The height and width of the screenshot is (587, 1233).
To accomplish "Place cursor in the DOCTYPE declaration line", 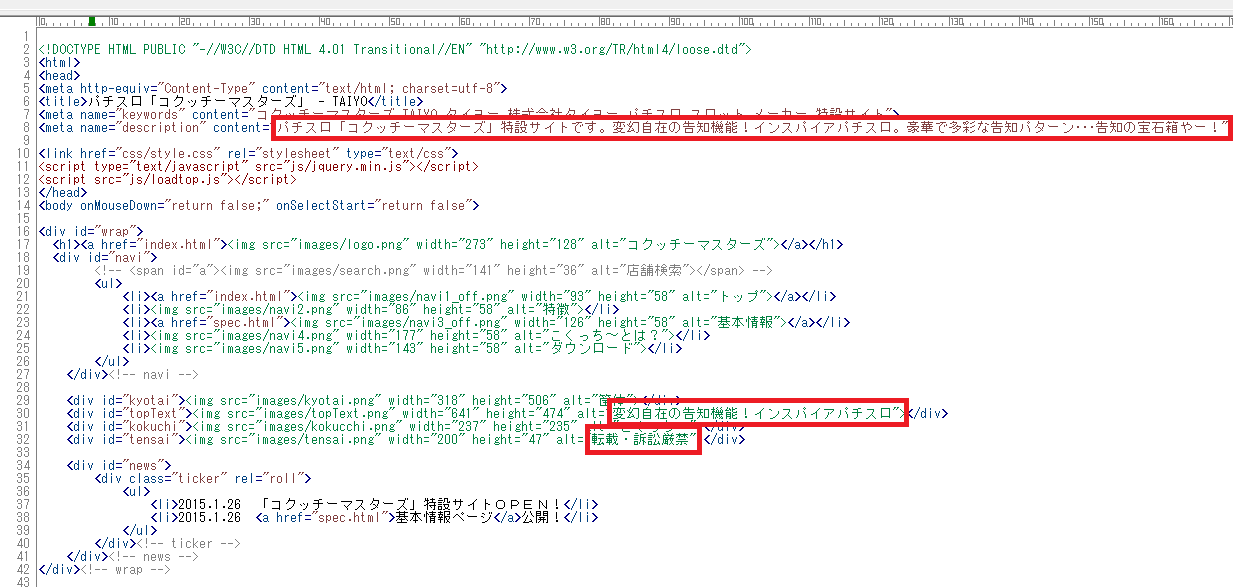I will coord(394,49).
